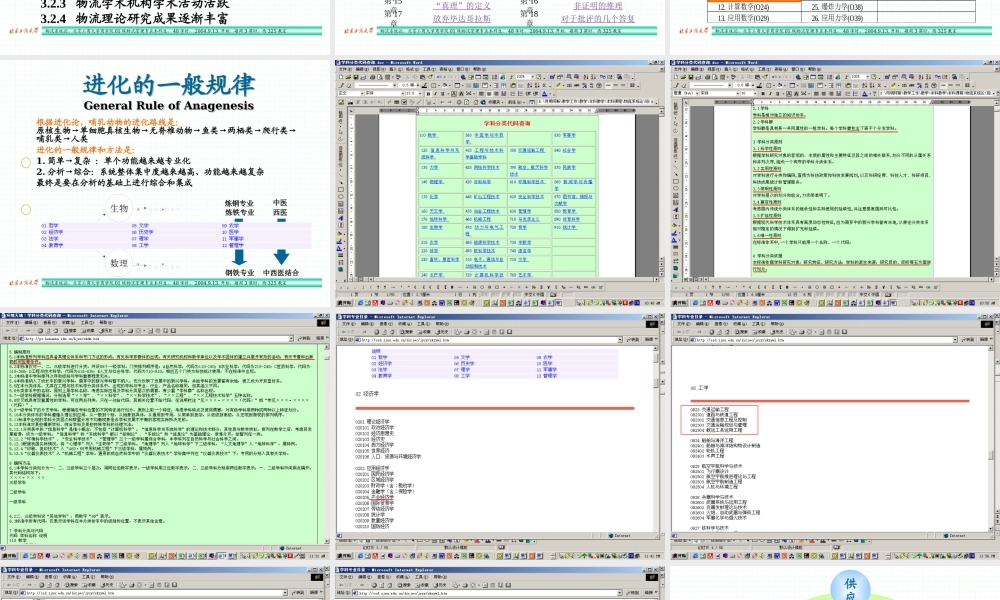Select the slide containing the 计算数学(024) table
Viewport: 1000px width, 600px height.
pyautogui.click(x=834, y=27)
